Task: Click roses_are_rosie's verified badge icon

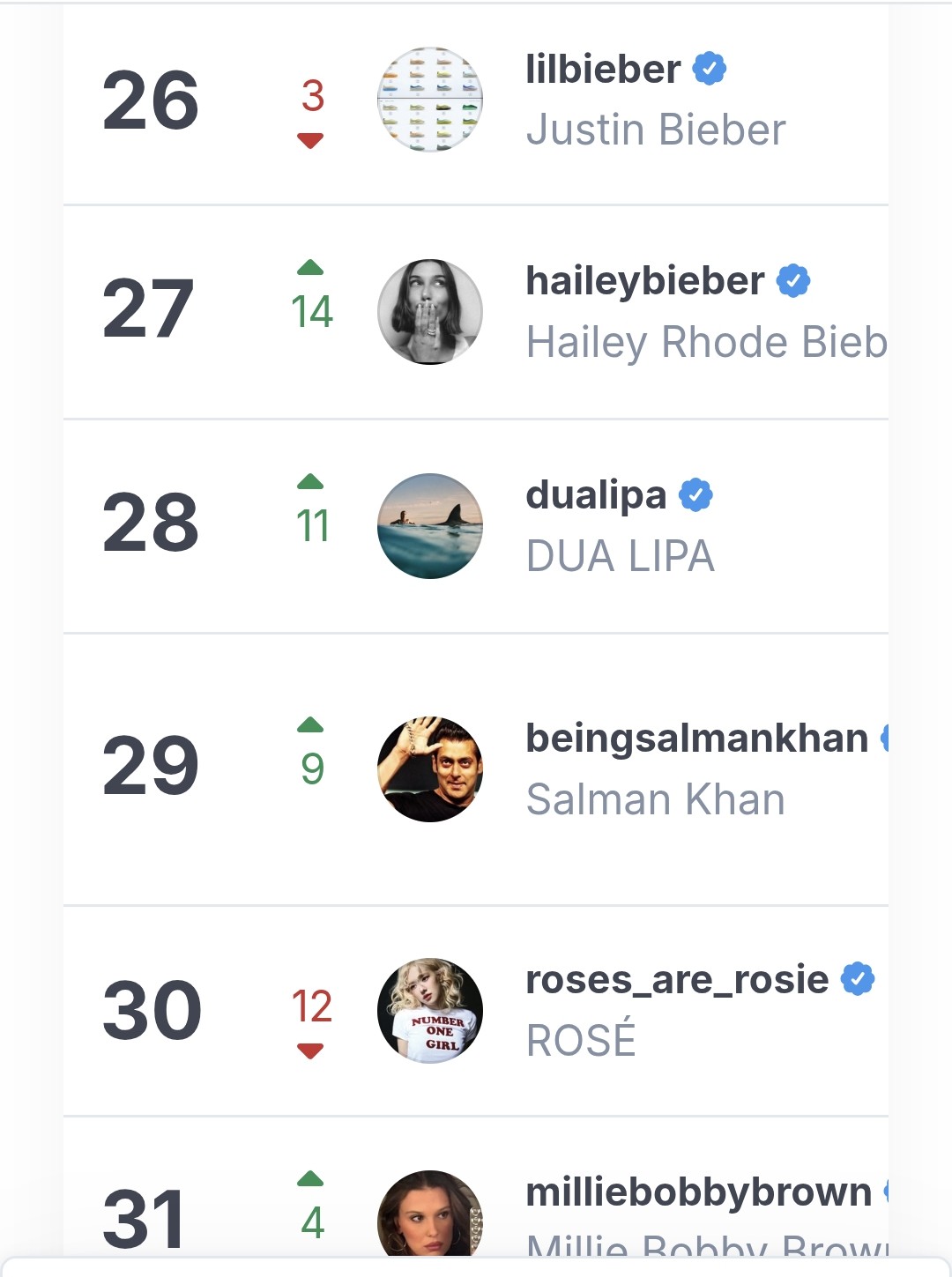Action: coord(858,979)
